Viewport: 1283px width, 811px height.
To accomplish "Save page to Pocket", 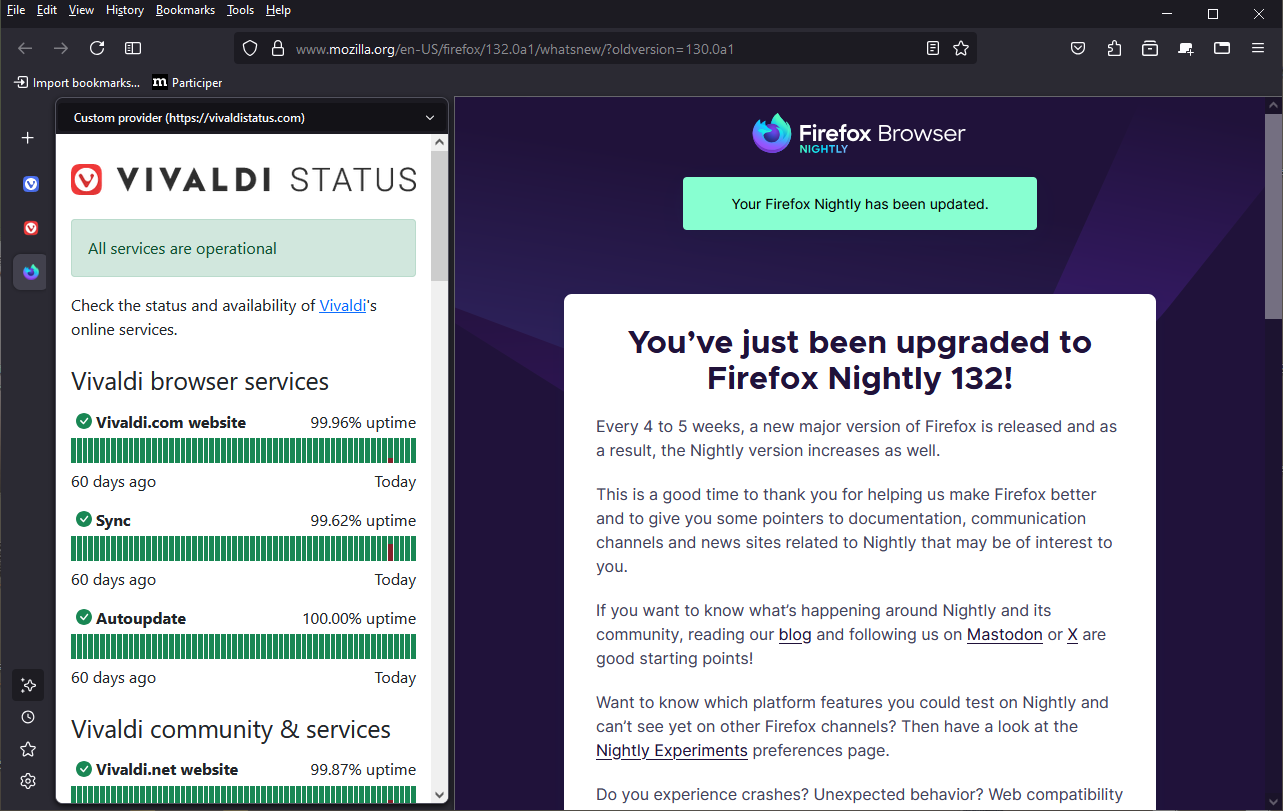I will [x=1078, y=48].
